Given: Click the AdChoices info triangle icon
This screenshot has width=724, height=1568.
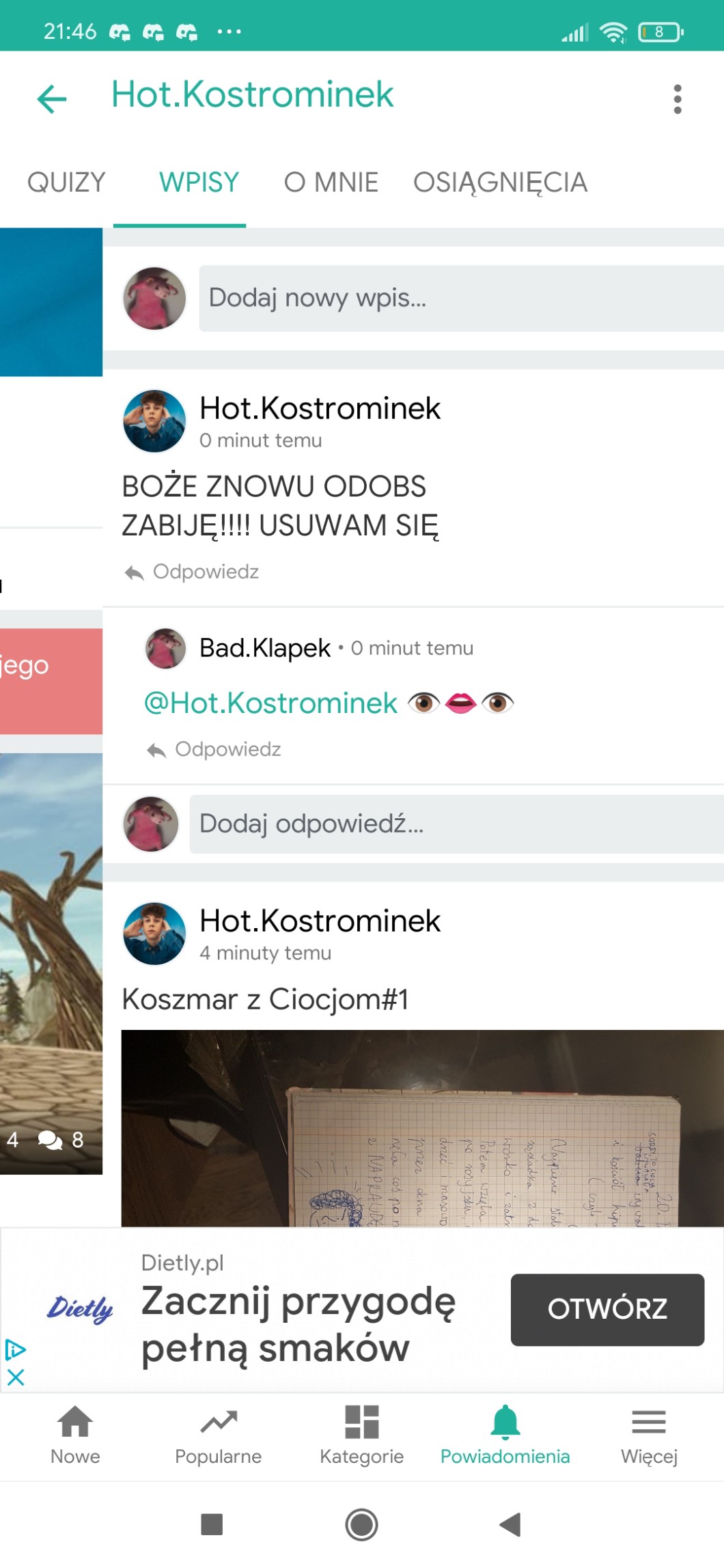Looking at the screenshot, I should tap(15, 1349).
